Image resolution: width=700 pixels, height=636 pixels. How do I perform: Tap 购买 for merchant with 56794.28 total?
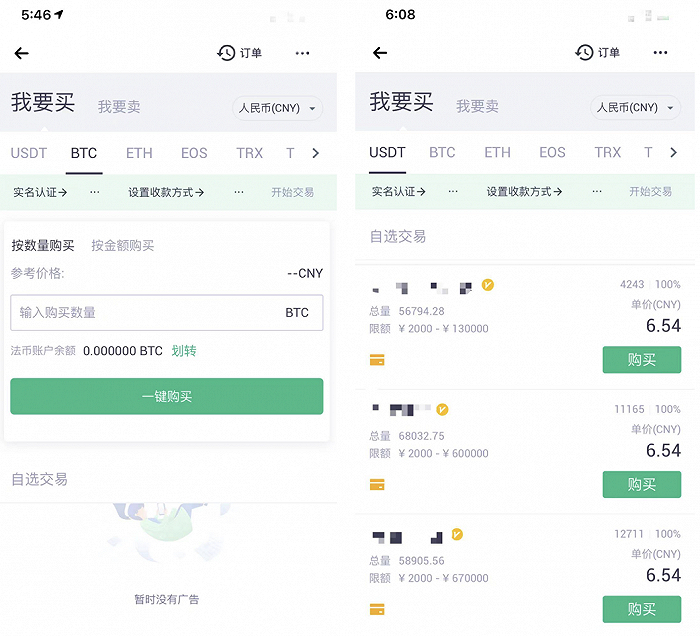click(642, 360)
